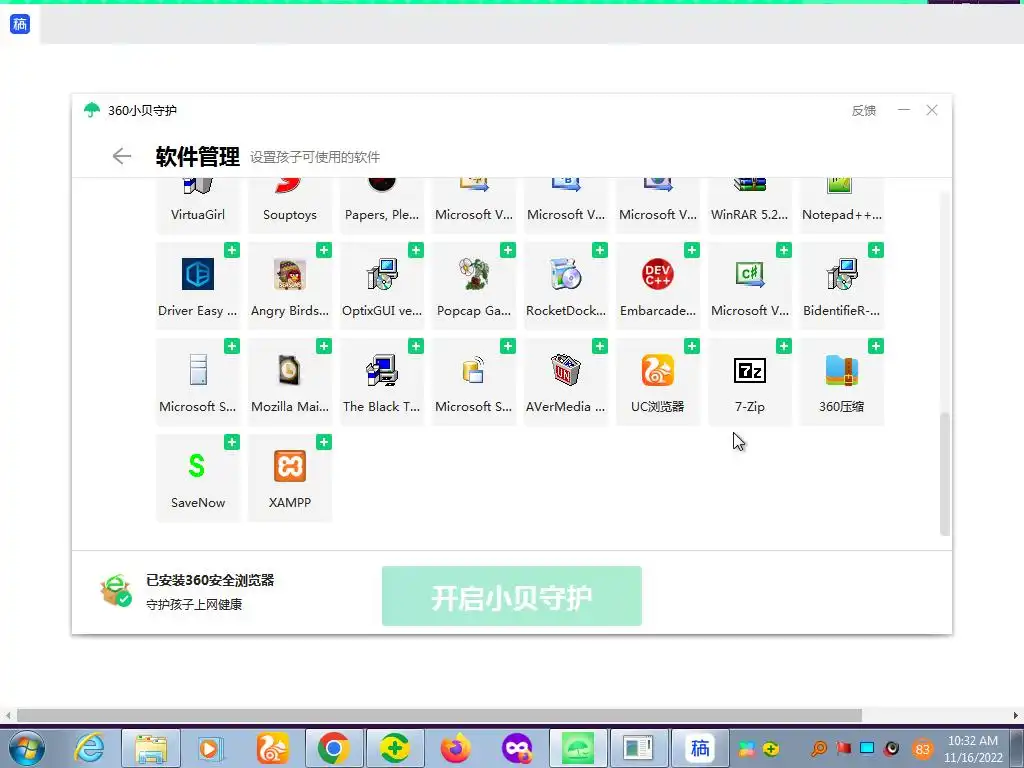Click the Souptoys label
The height and width of the screenshot is (768, 1024).
290,214
